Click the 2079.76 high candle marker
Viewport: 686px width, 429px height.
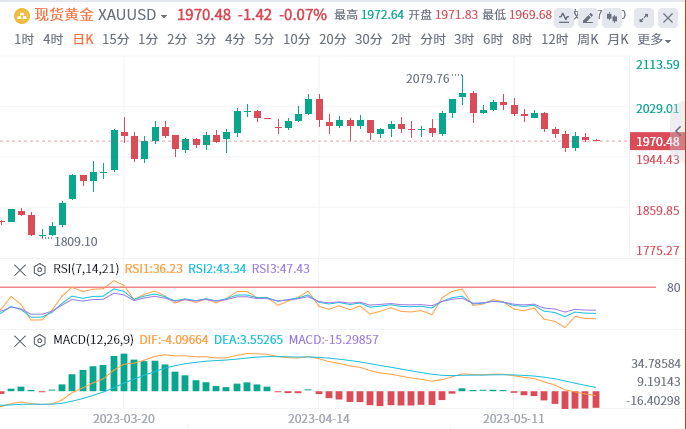pyautogui.click(x=427, y=79)
